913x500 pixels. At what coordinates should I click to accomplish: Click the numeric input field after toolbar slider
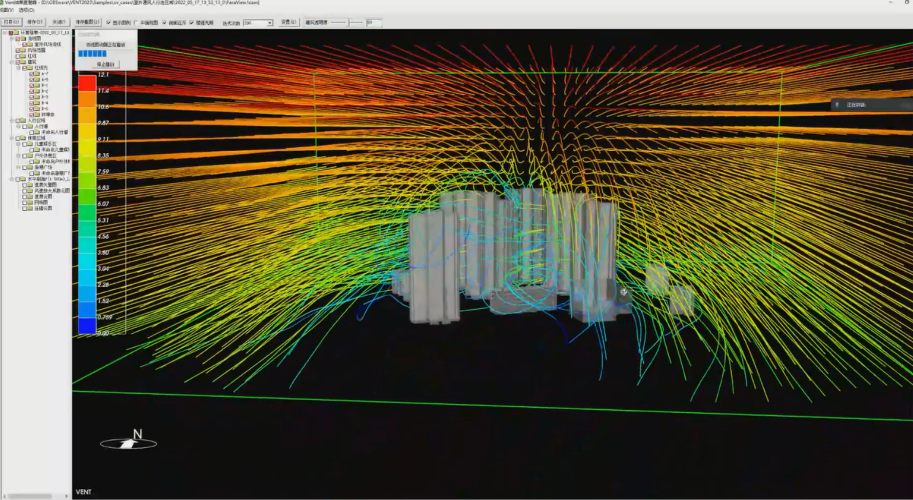[375, 22]
